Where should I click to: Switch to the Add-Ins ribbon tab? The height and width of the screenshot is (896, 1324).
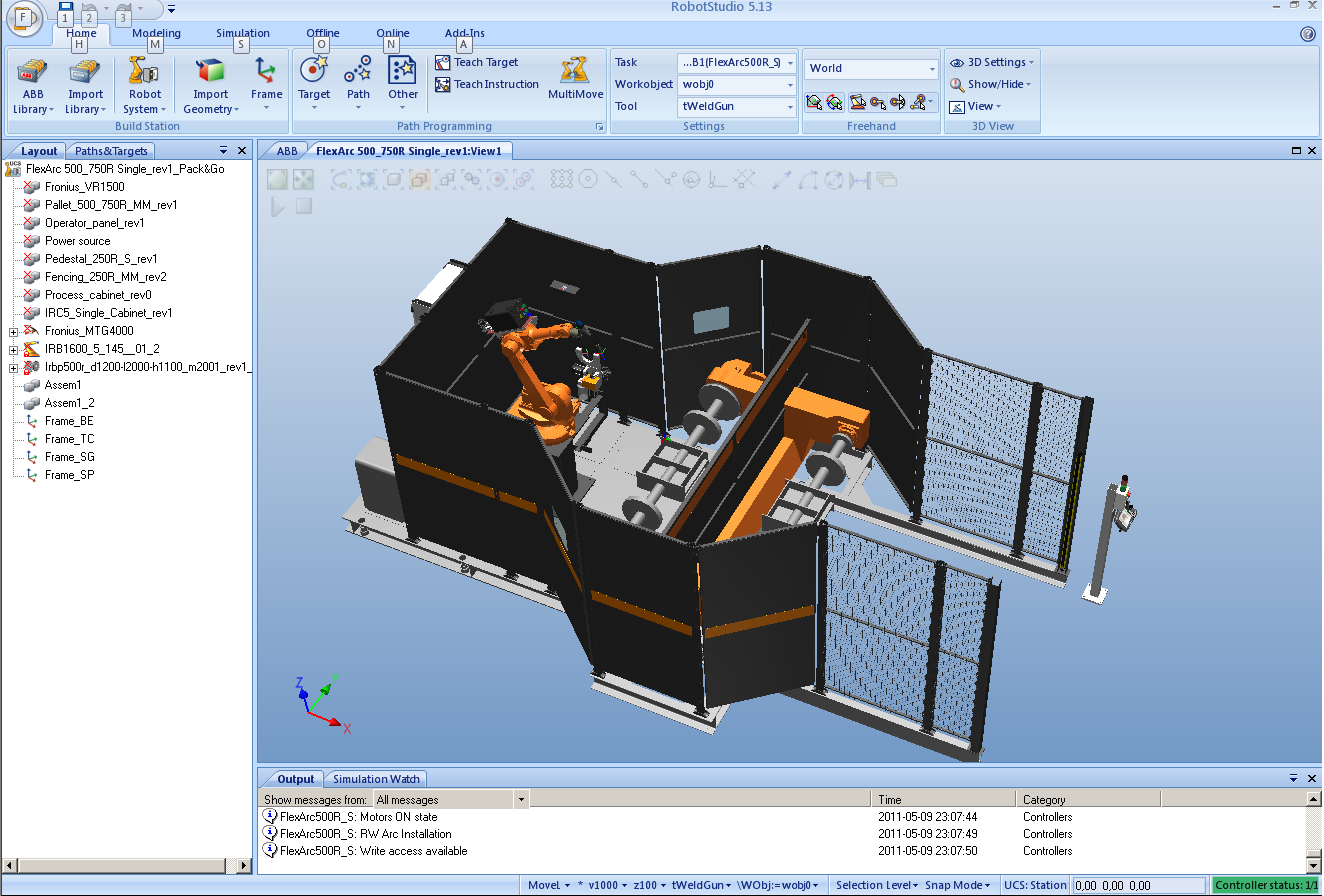465,33
